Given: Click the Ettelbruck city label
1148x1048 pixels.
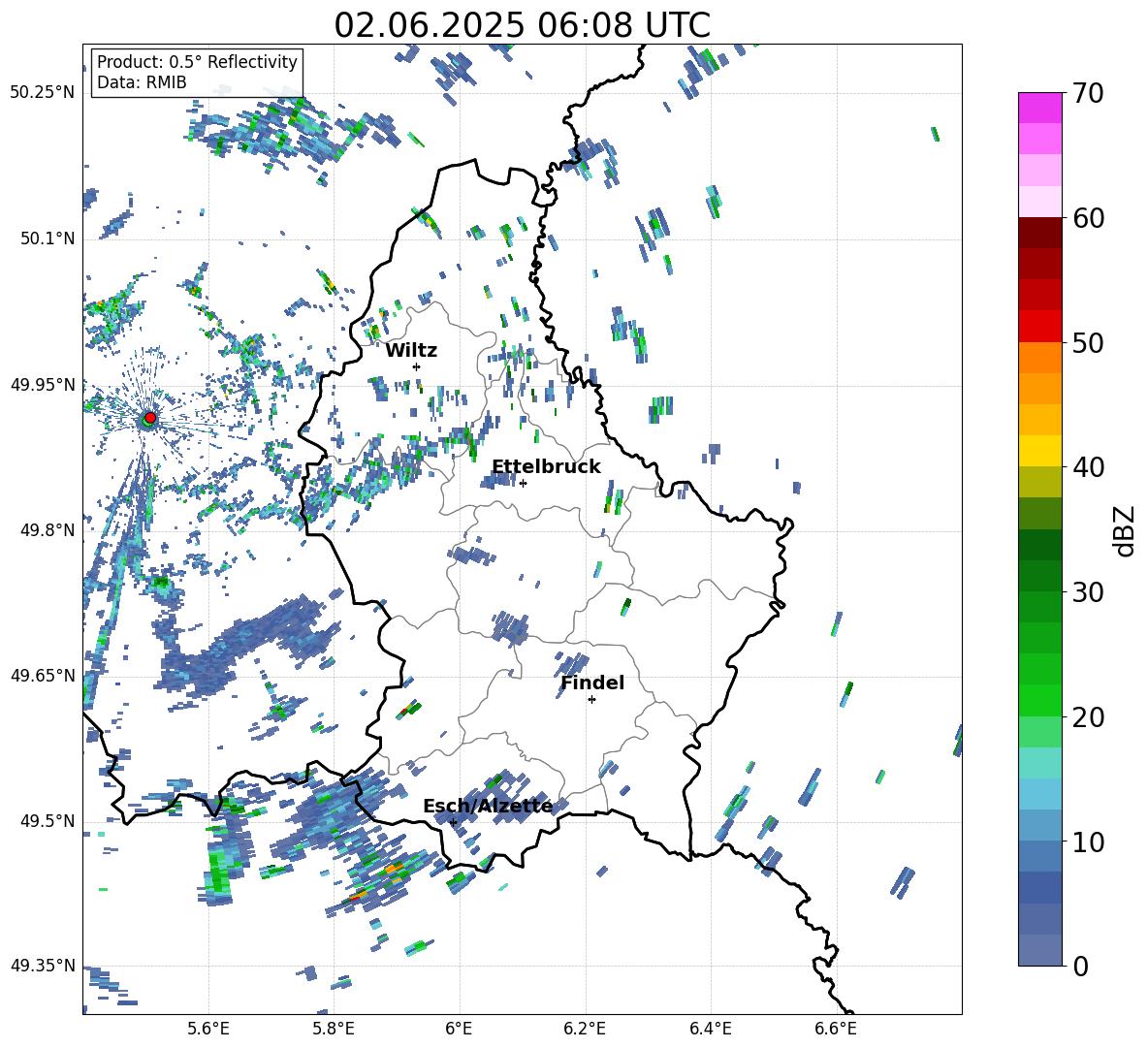Looking at the screenshot, I should click(x=546, y=467).
